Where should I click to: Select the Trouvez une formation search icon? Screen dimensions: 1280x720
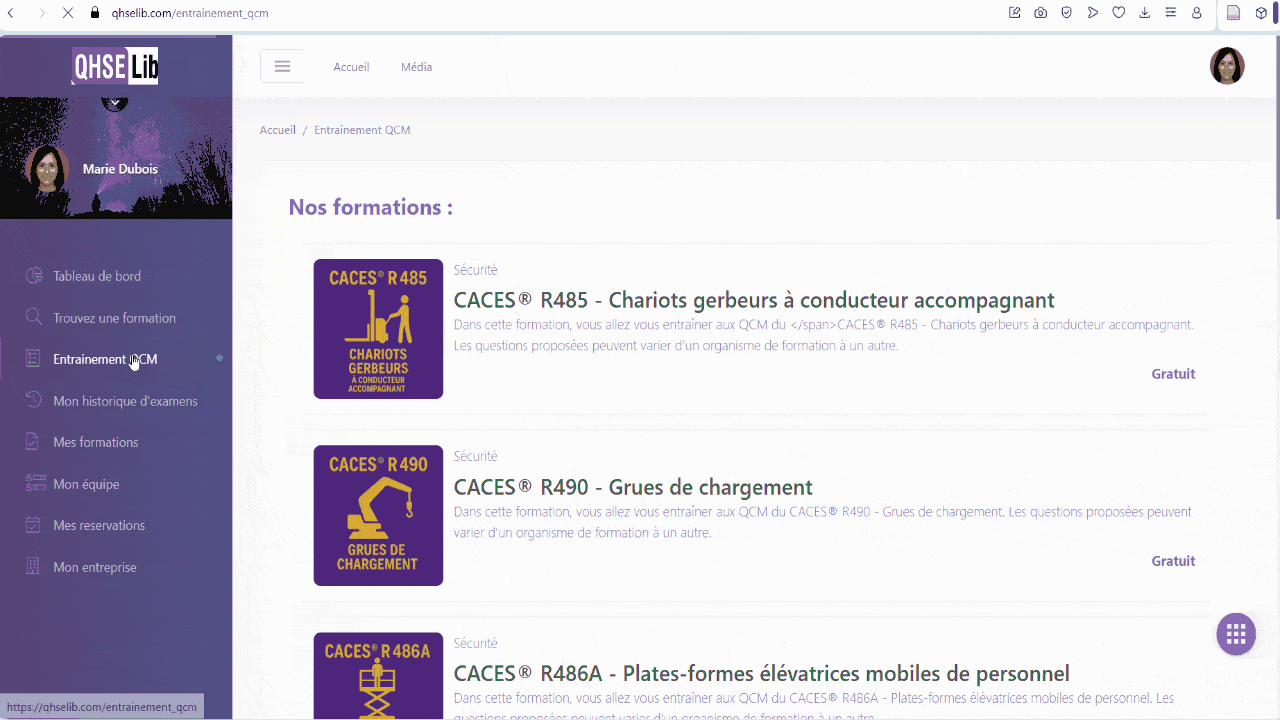pos(31,317)
